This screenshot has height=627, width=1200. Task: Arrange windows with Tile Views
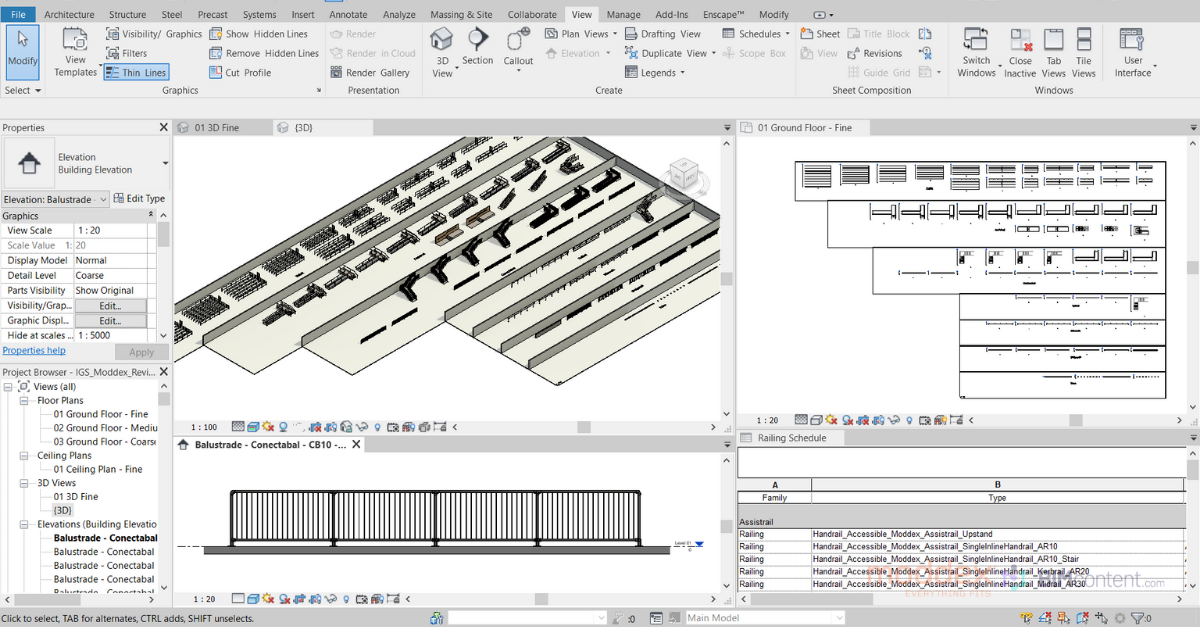coord(1084,52)
